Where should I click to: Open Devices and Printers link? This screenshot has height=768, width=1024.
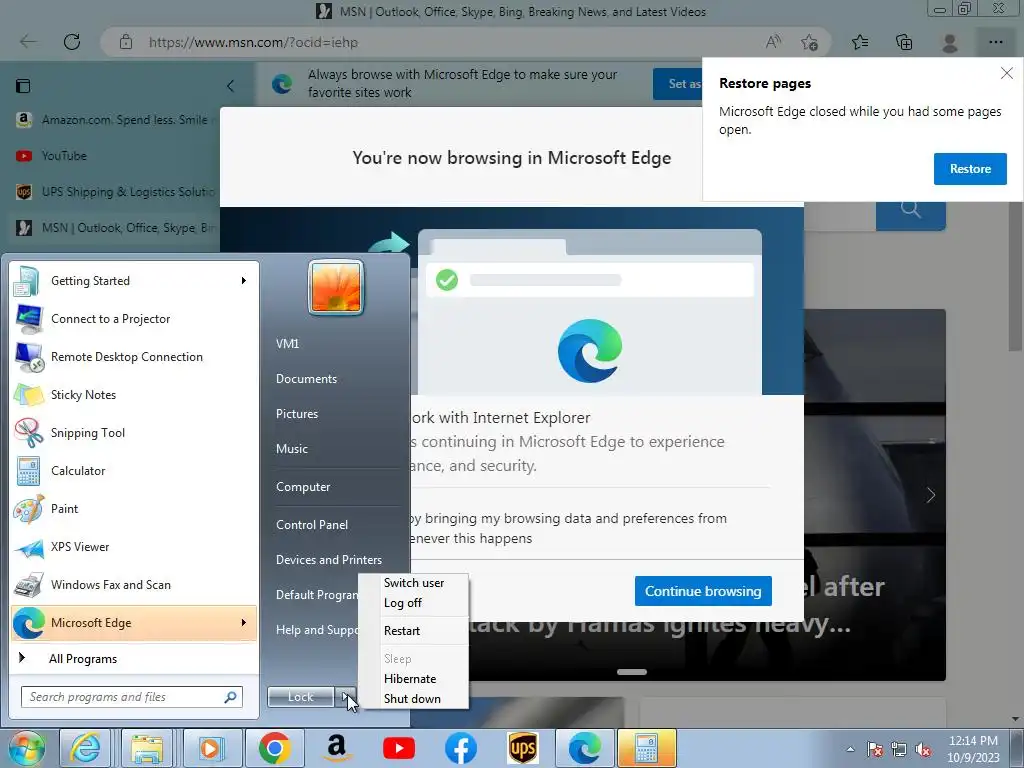tap(328, 560)
